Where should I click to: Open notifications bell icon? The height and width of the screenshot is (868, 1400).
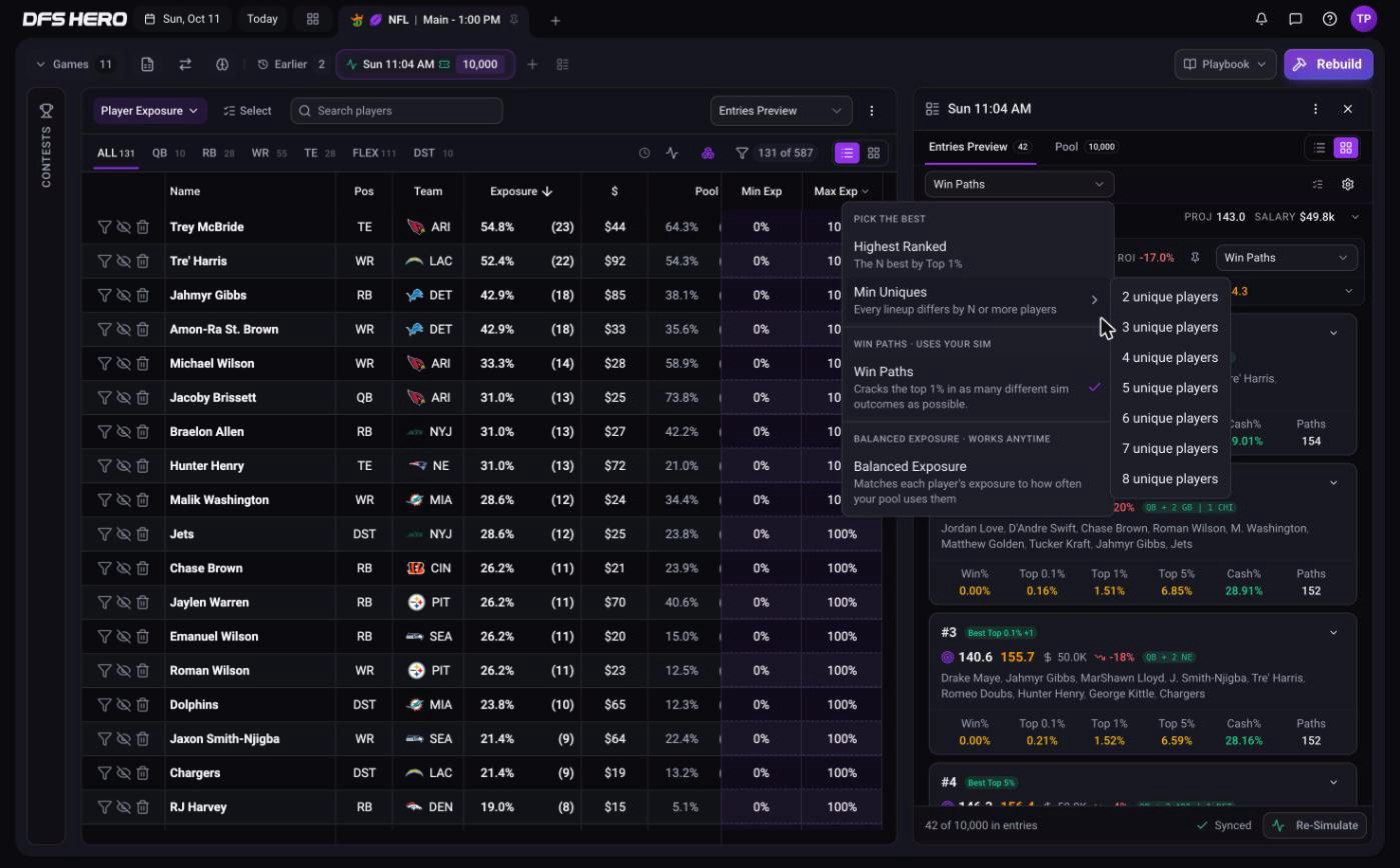pos(1262,19)
